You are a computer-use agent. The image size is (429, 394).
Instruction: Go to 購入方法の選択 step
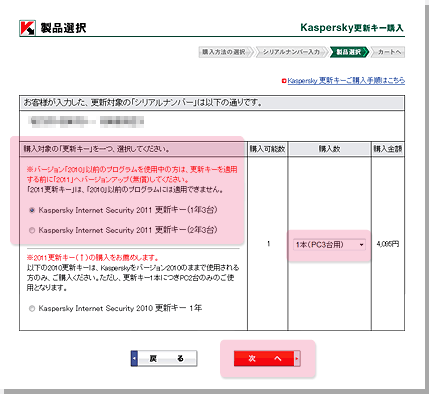pyautogui.click(x=225, y=52)
